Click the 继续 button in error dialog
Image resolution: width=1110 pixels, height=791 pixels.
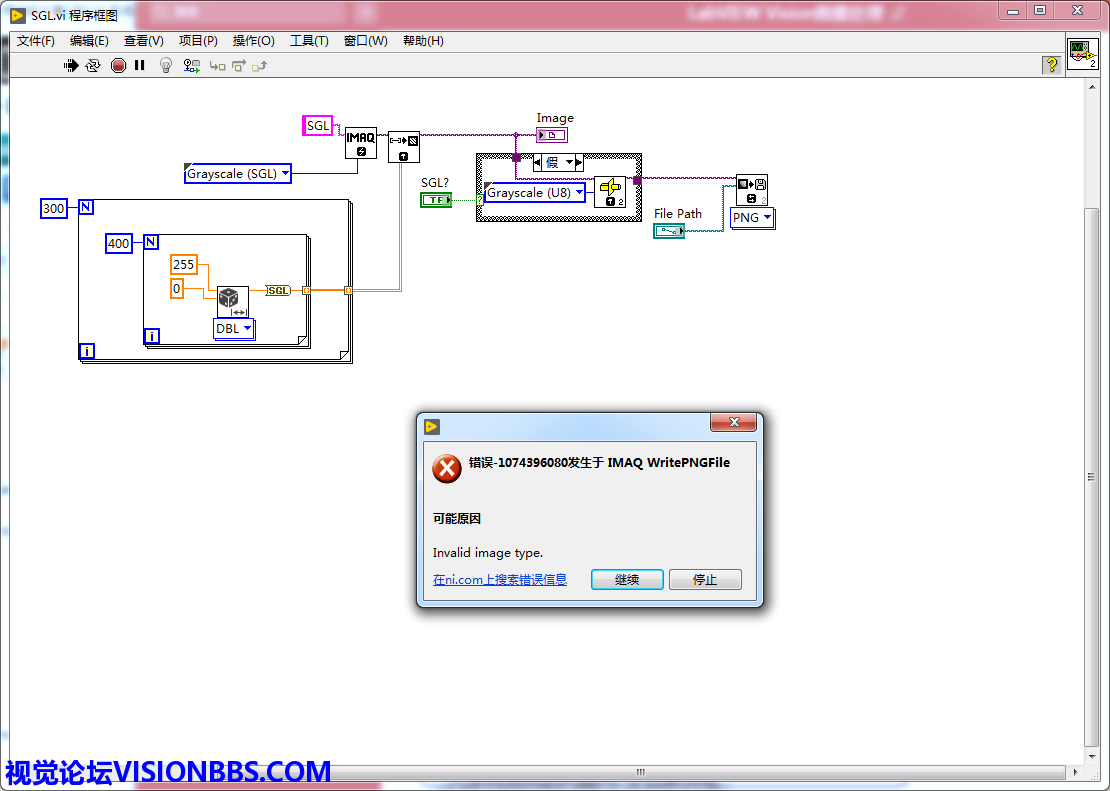tap(627, 580)
